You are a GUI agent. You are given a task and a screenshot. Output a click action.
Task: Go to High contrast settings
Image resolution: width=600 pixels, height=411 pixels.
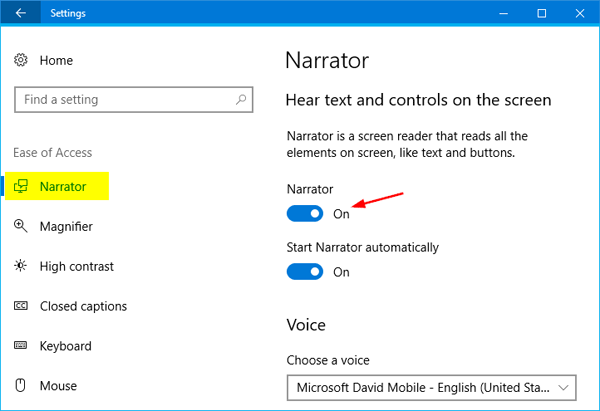76,267
